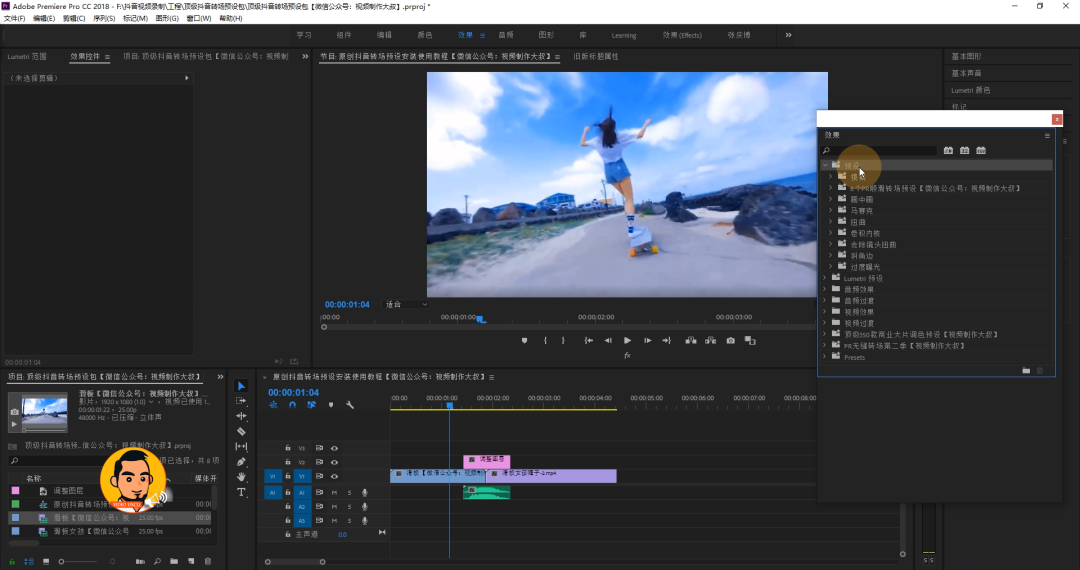Open the 基本图形 panel
The height and width of the screenshot is (570, 1080).
966,56
